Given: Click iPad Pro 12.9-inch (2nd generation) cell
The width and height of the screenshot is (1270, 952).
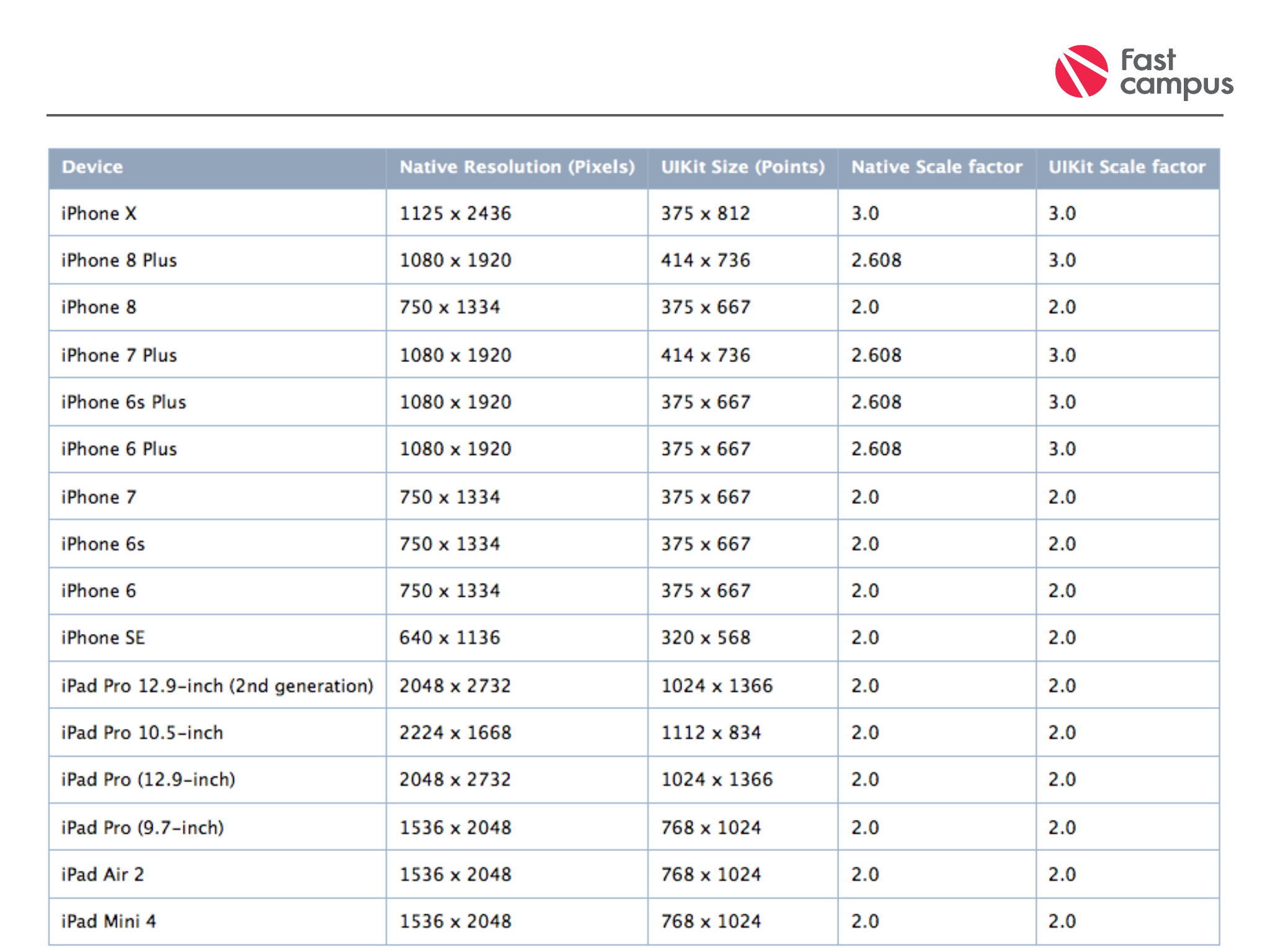Looking at the screenshot, I should point(217,685).
